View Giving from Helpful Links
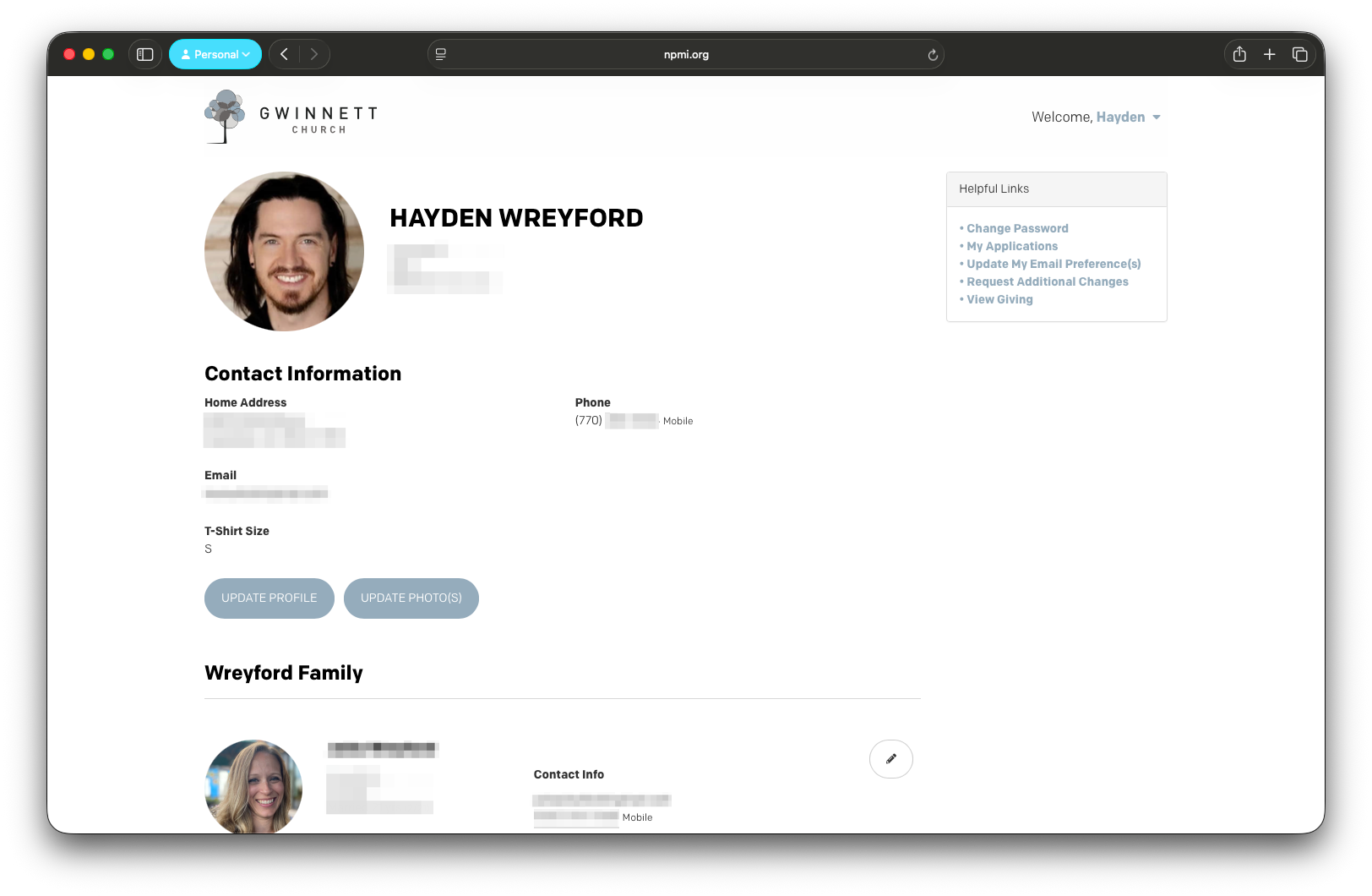Viewport: 1372px width, 896px height. [999, 299]
